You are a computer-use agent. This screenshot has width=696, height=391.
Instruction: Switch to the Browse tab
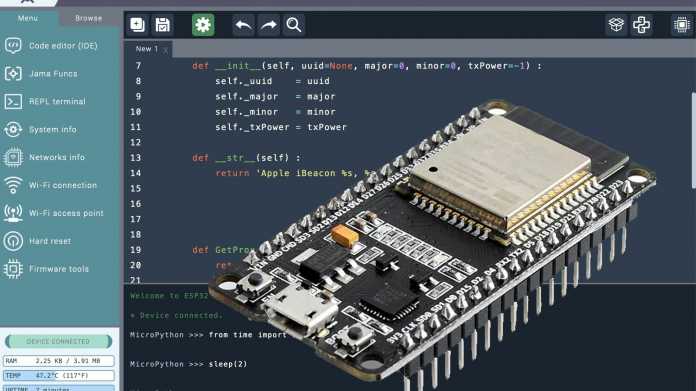click(88, 18)
